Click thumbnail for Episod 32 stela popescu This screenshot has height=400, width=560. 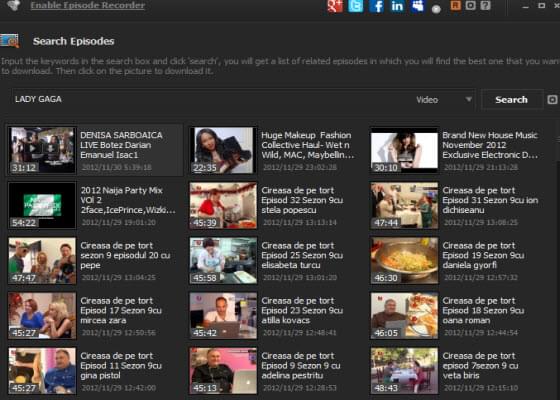(x=223, y=205)
